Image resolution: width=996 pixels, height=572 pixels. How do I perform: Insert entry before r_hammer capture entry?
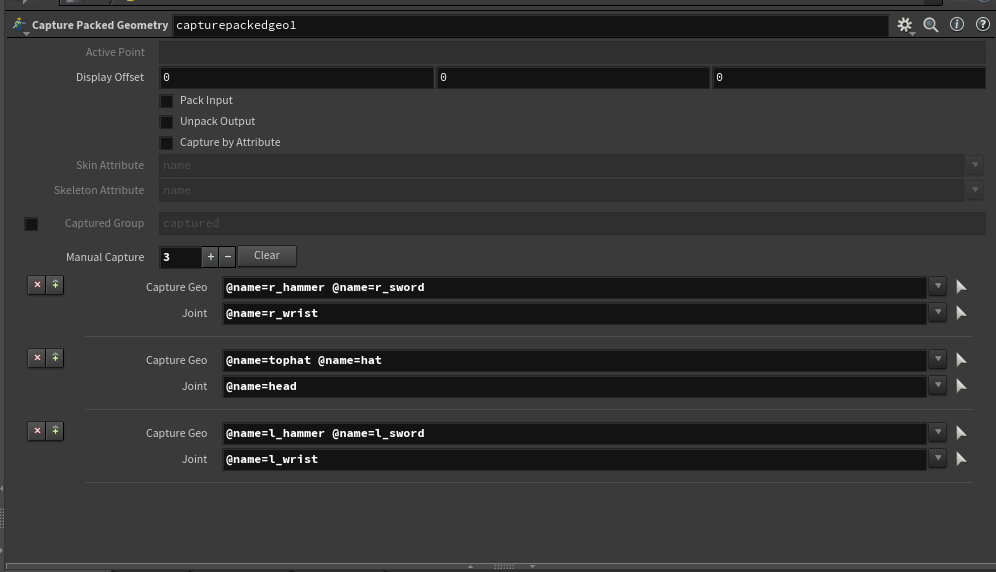55,285
